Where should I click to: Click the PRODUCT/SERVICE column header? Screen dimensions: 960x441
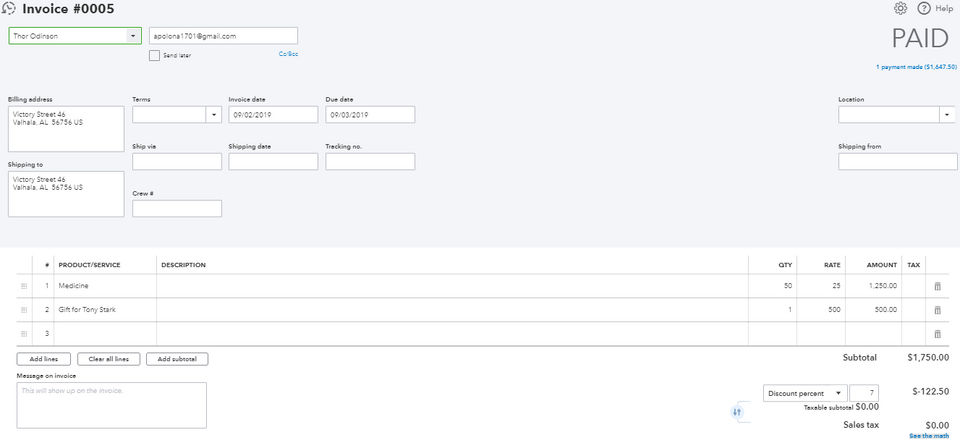[x=89, y=265]
